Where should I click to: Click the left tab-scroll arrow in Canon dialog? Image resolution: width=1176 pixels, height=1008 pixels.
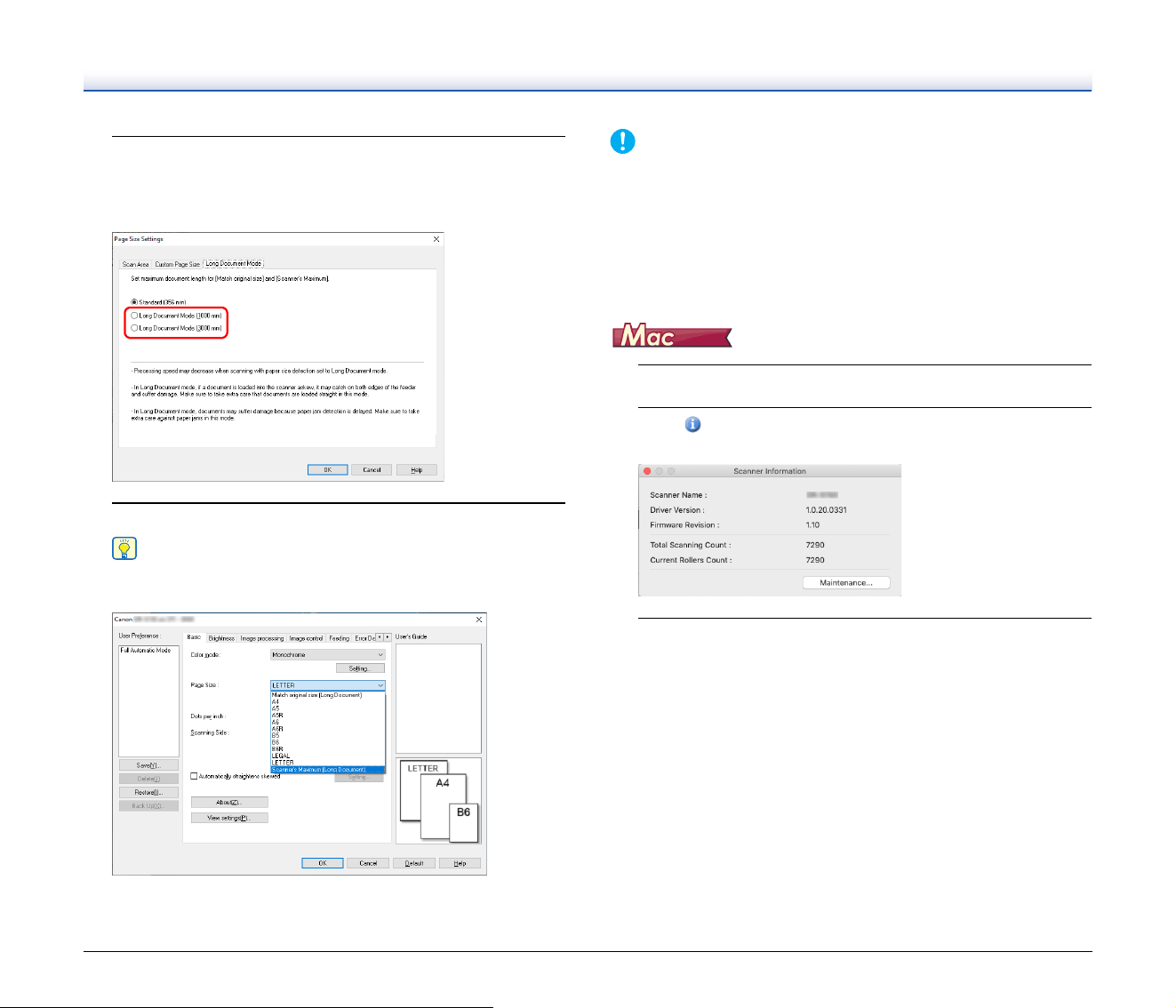click(380, 637)
